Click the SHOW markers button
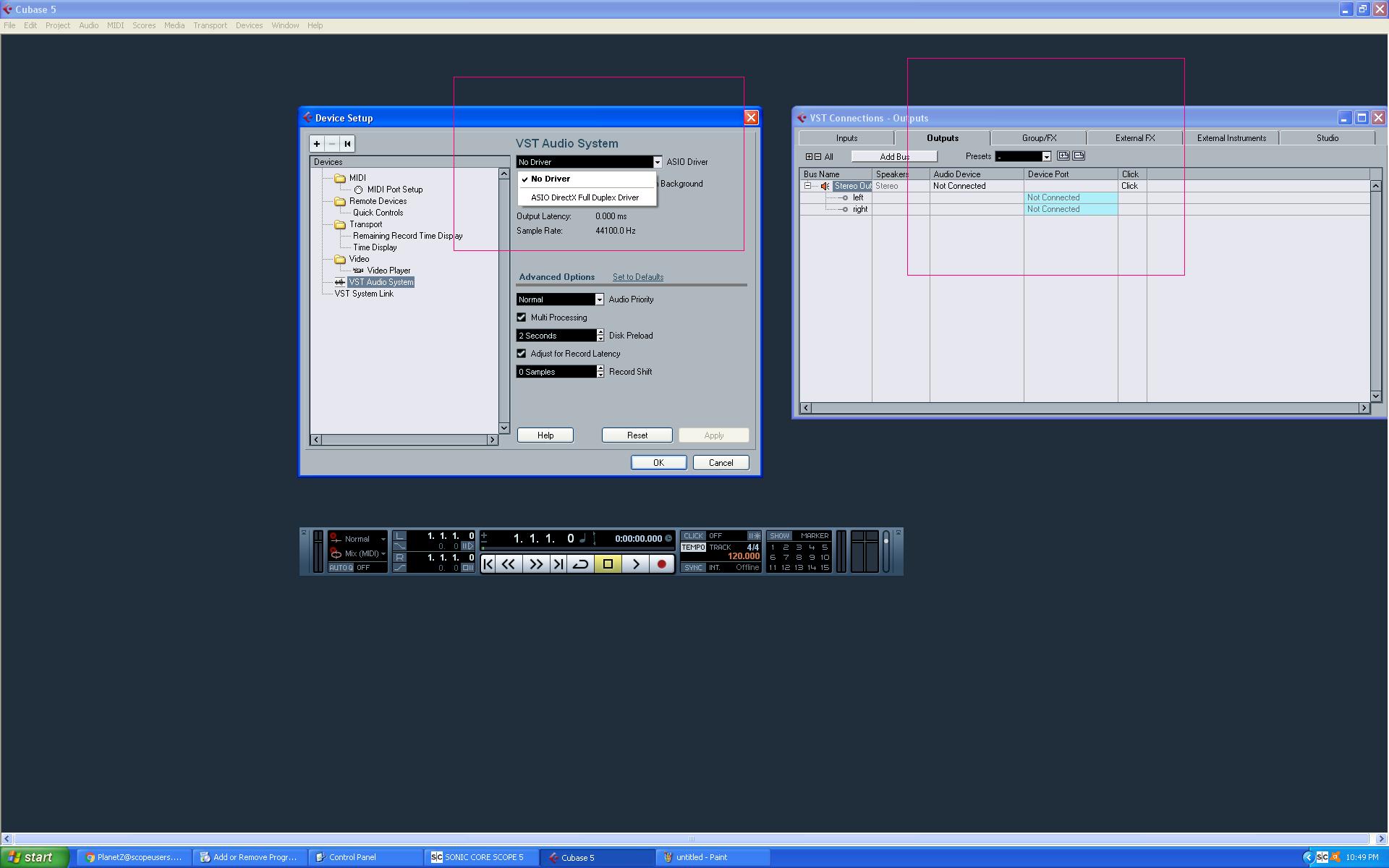Image resolution: width=1389 pixels, height=868 pixels. pyautogui.click(x=779, y=536)
